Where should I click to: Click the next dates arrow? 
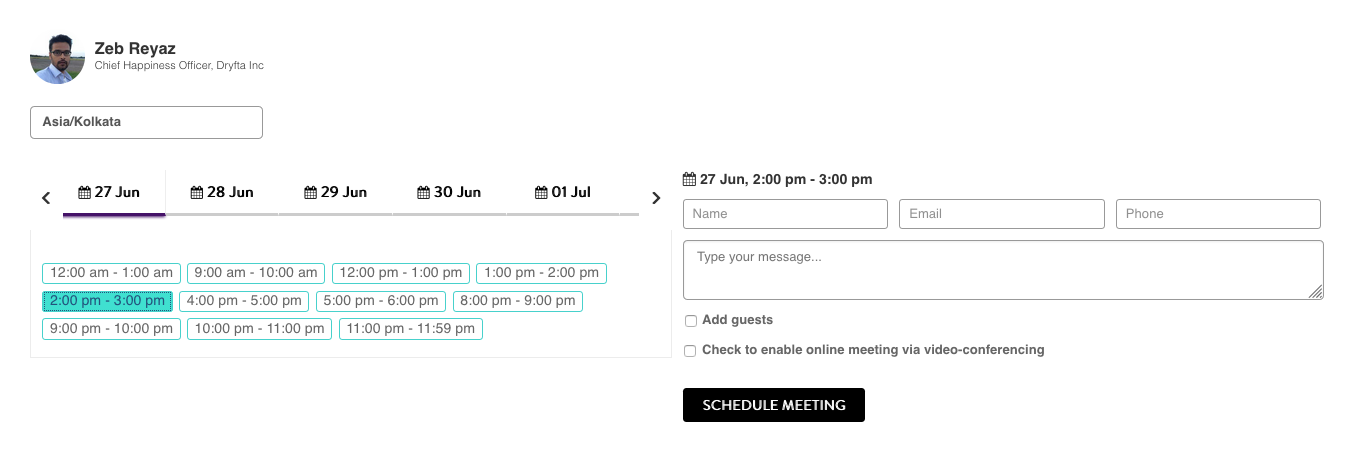tap(656, 198)
